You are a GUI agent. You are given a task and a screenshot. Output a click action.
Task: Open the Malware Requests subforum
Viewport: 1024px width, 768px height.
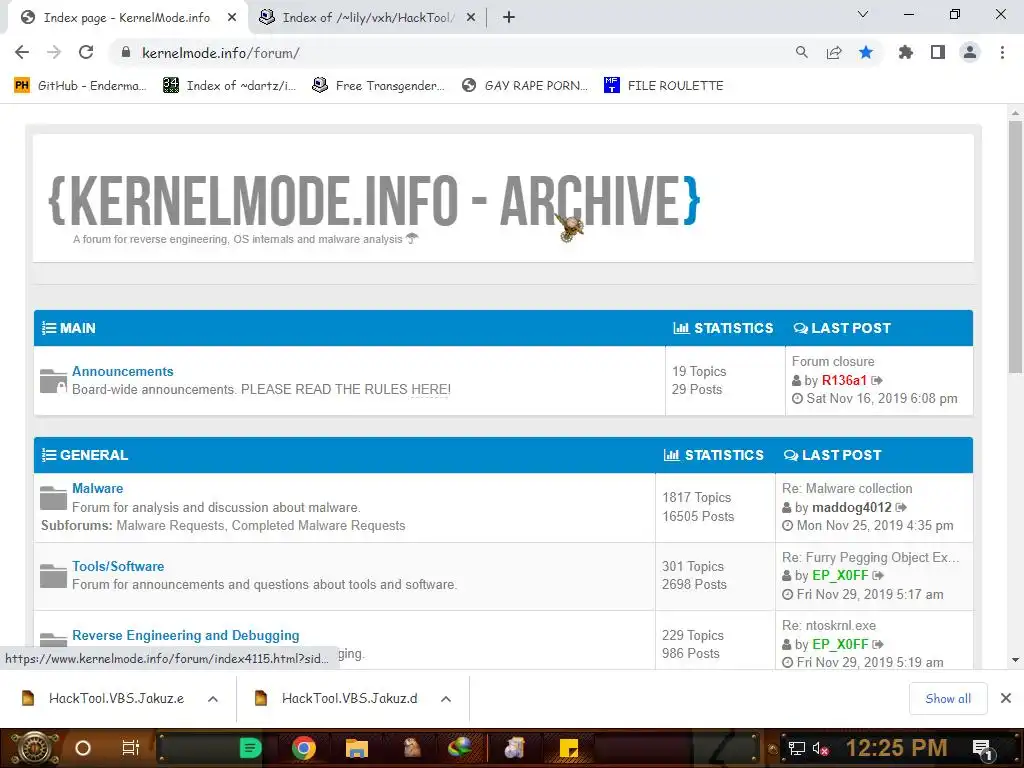pyautogui.click(x=170, y=526)
